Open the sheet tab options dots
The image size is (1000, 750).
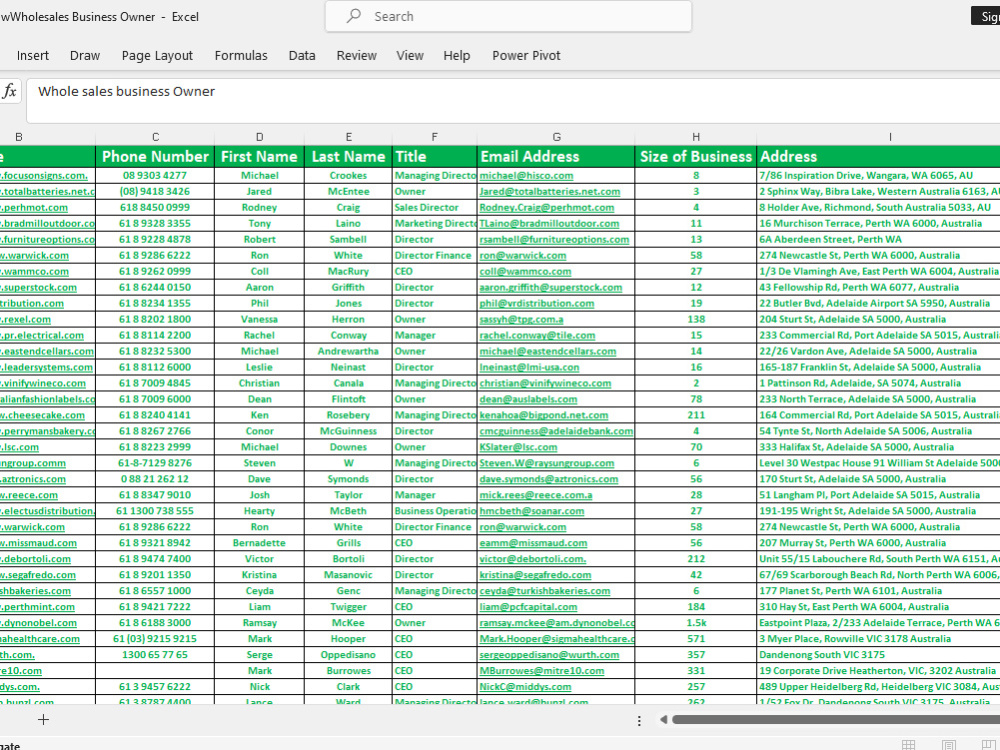[639, 720]
